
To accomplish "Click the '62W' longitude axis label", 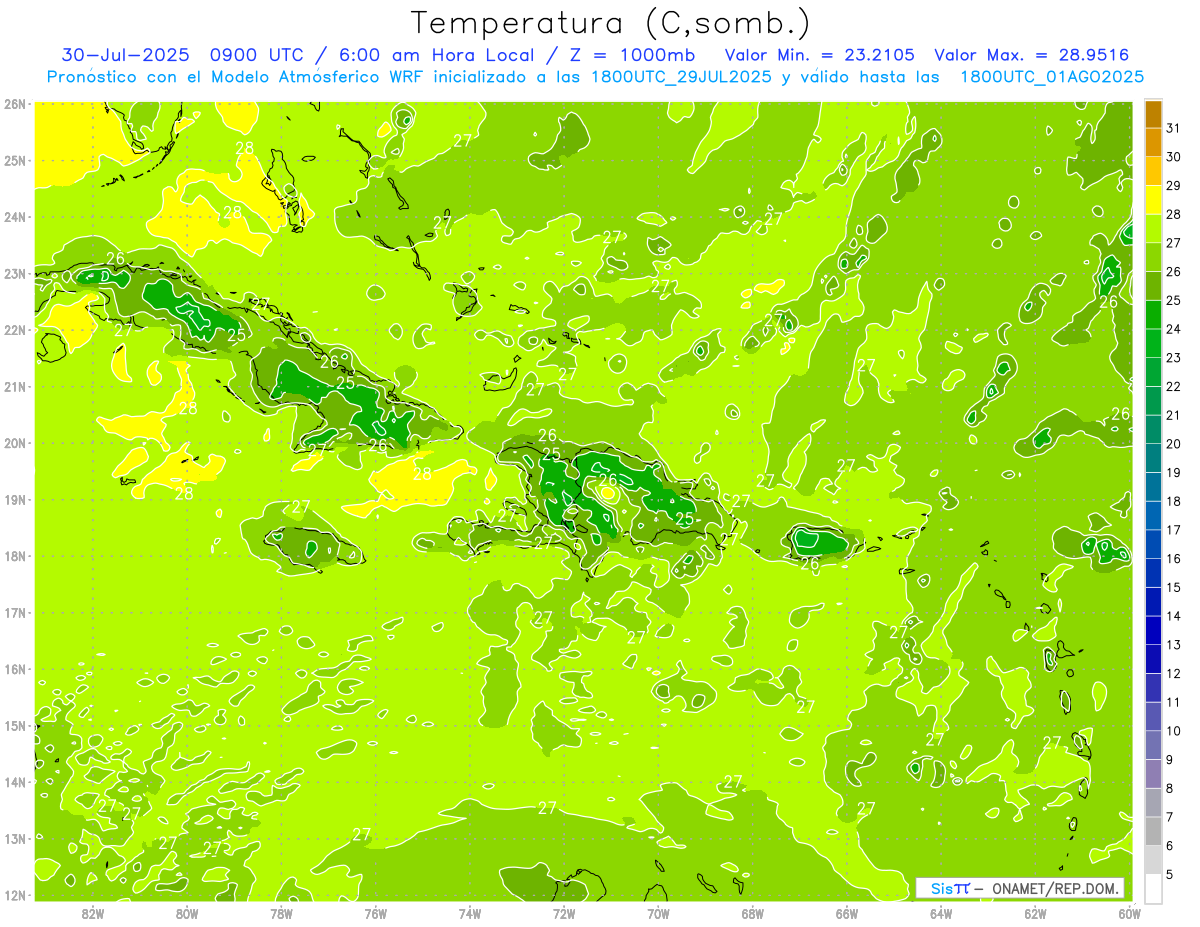I will click(x=1035, y=914).
